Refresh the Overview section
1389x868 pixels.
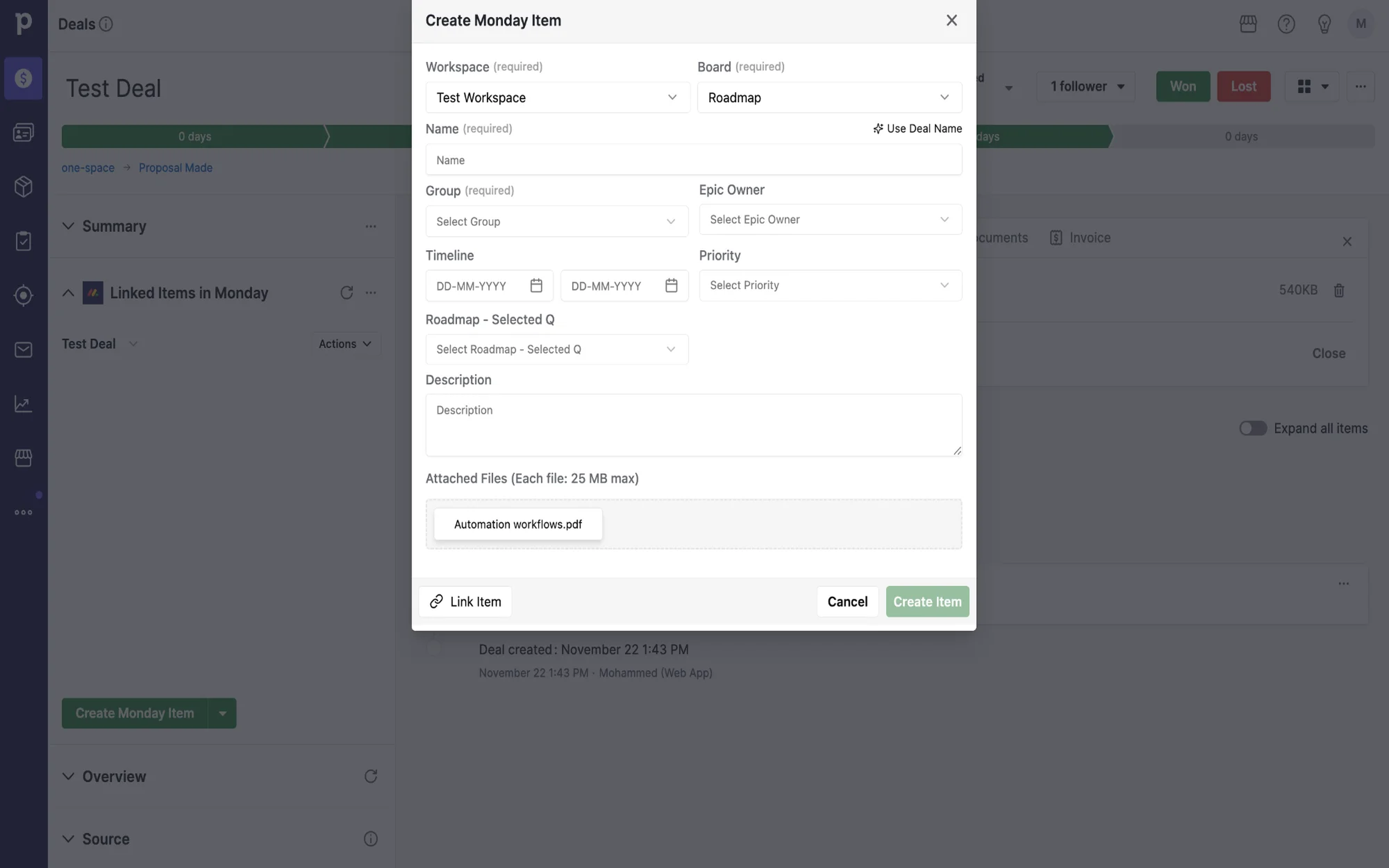tap(371, 776)
